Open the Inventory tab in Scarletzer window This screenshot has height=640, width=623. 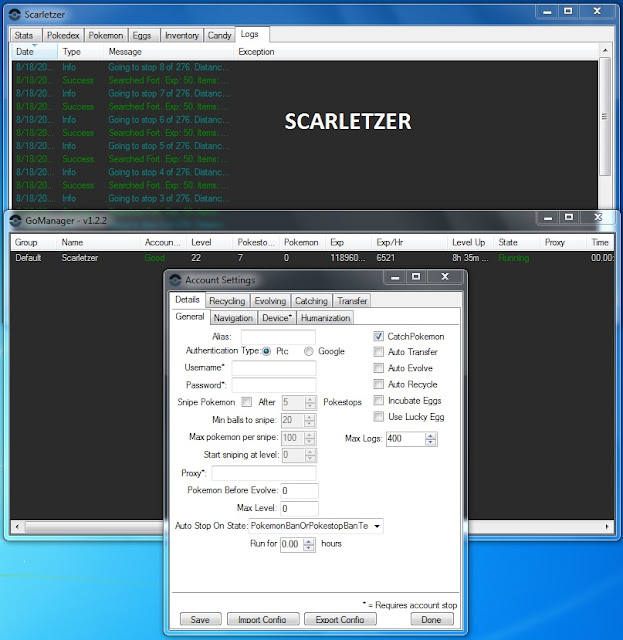(x=182, y=36)
